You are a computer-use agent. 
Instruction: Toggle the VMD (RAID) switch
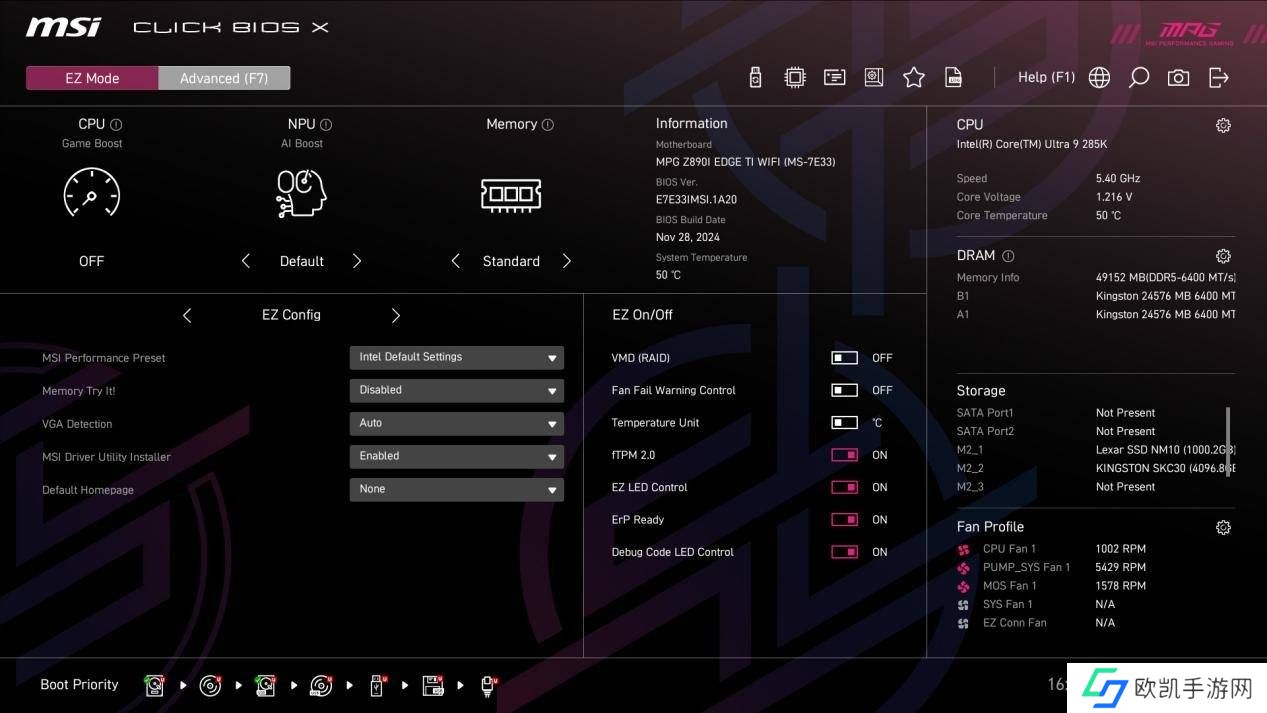[844, 358]
